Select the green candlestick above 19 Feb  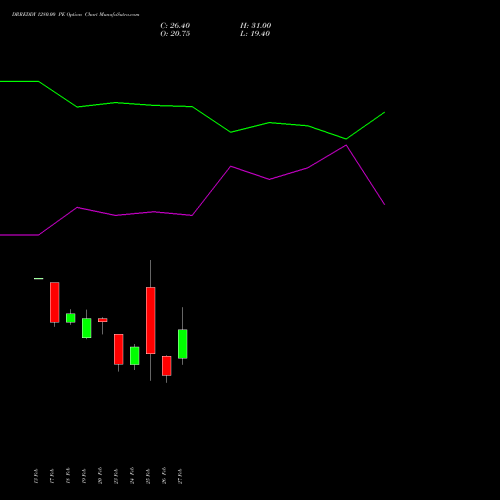(87, 328)
